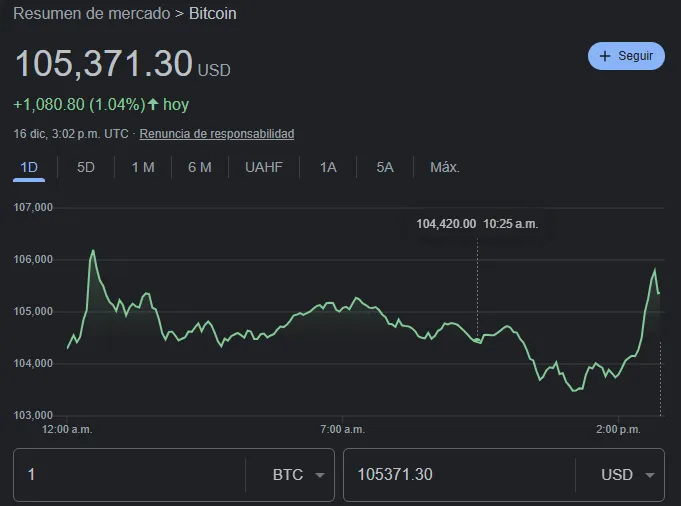Click the plus icon on Seguir button
681x506 pixels.
point(605,56)
